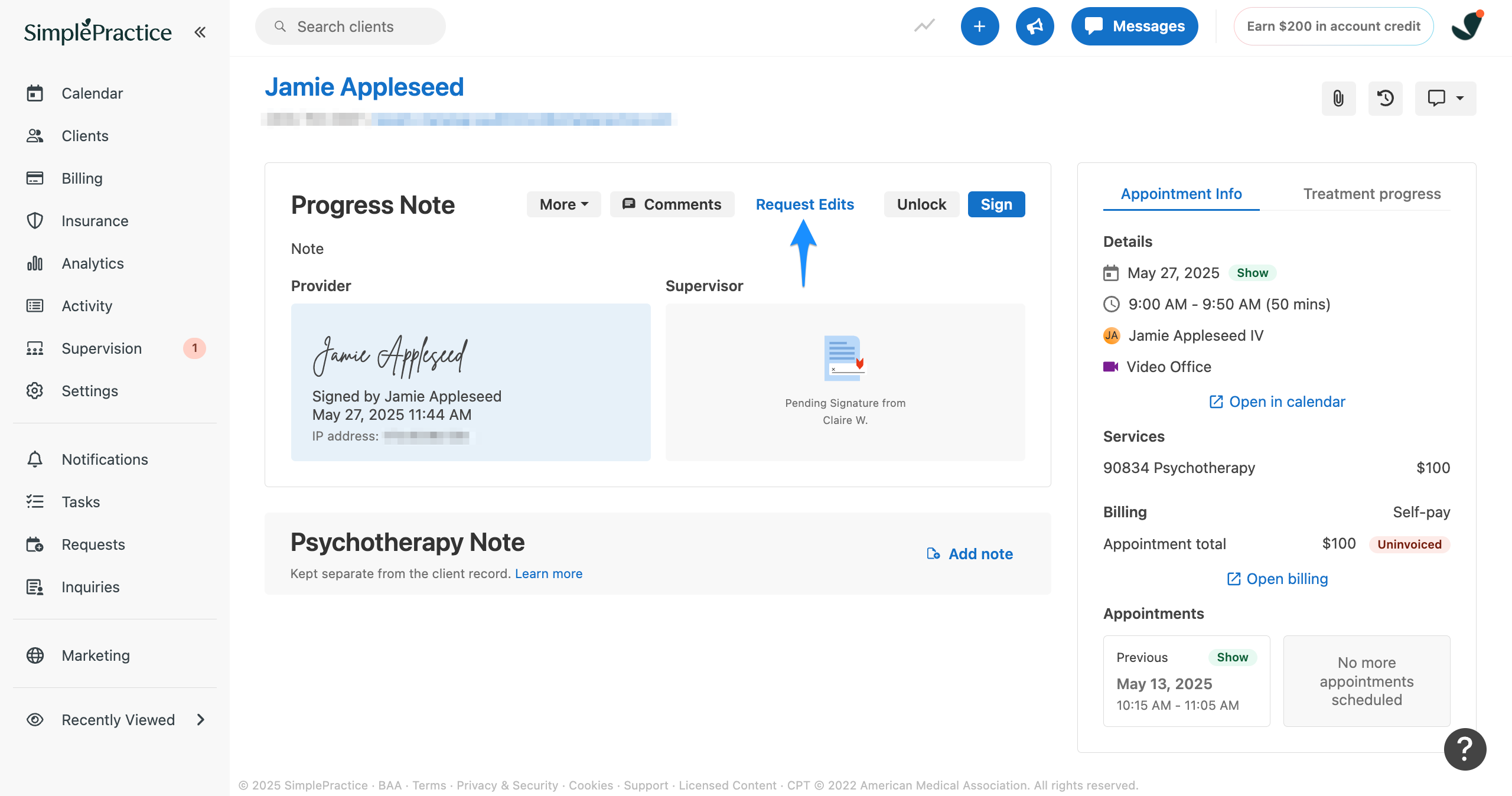Expand the chat bubble dropdown arrow

tap(1460, 98)
